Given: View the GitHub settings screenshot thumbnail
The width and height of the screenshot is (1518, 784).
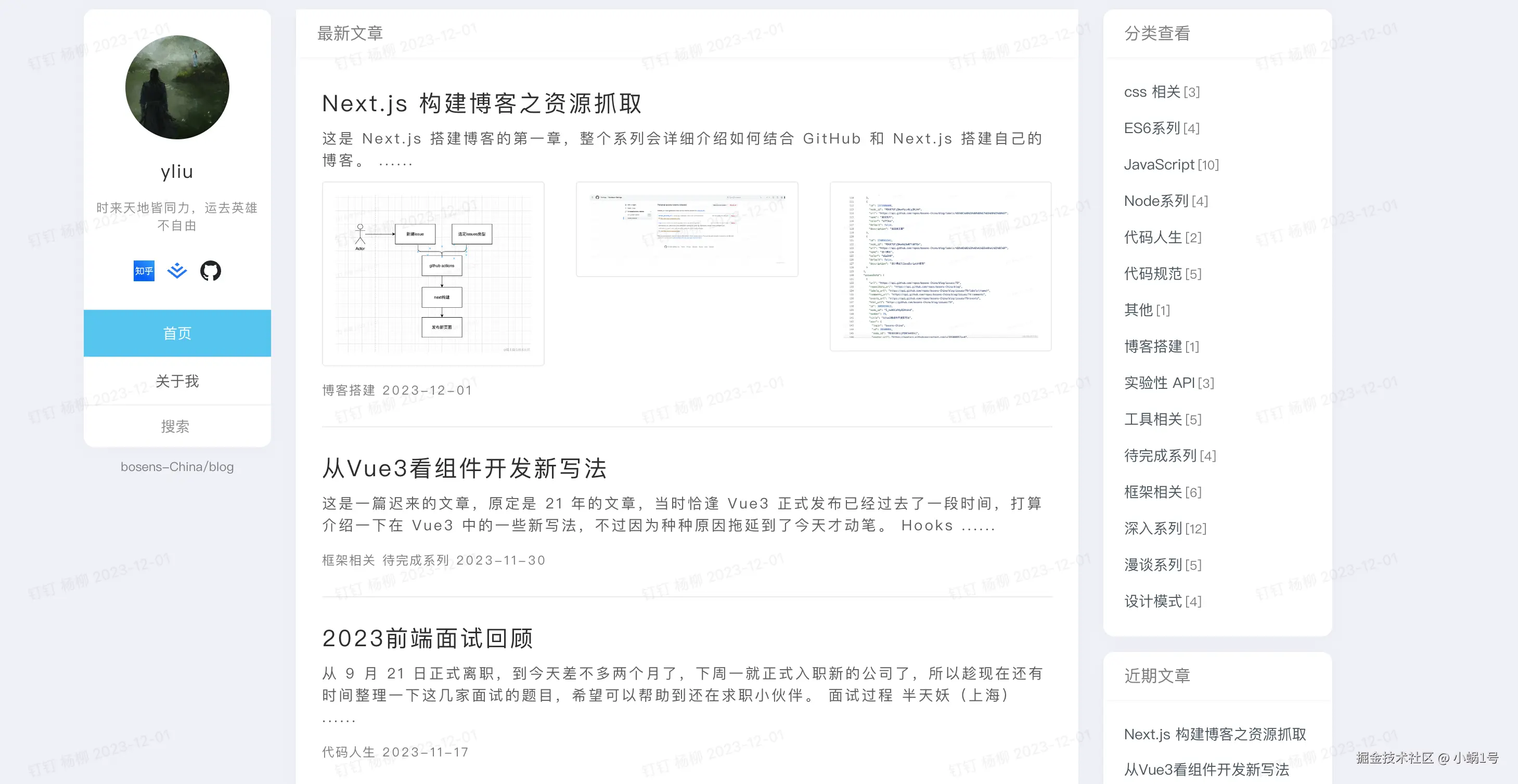Looking at the screenshot, I should point(687,229).
